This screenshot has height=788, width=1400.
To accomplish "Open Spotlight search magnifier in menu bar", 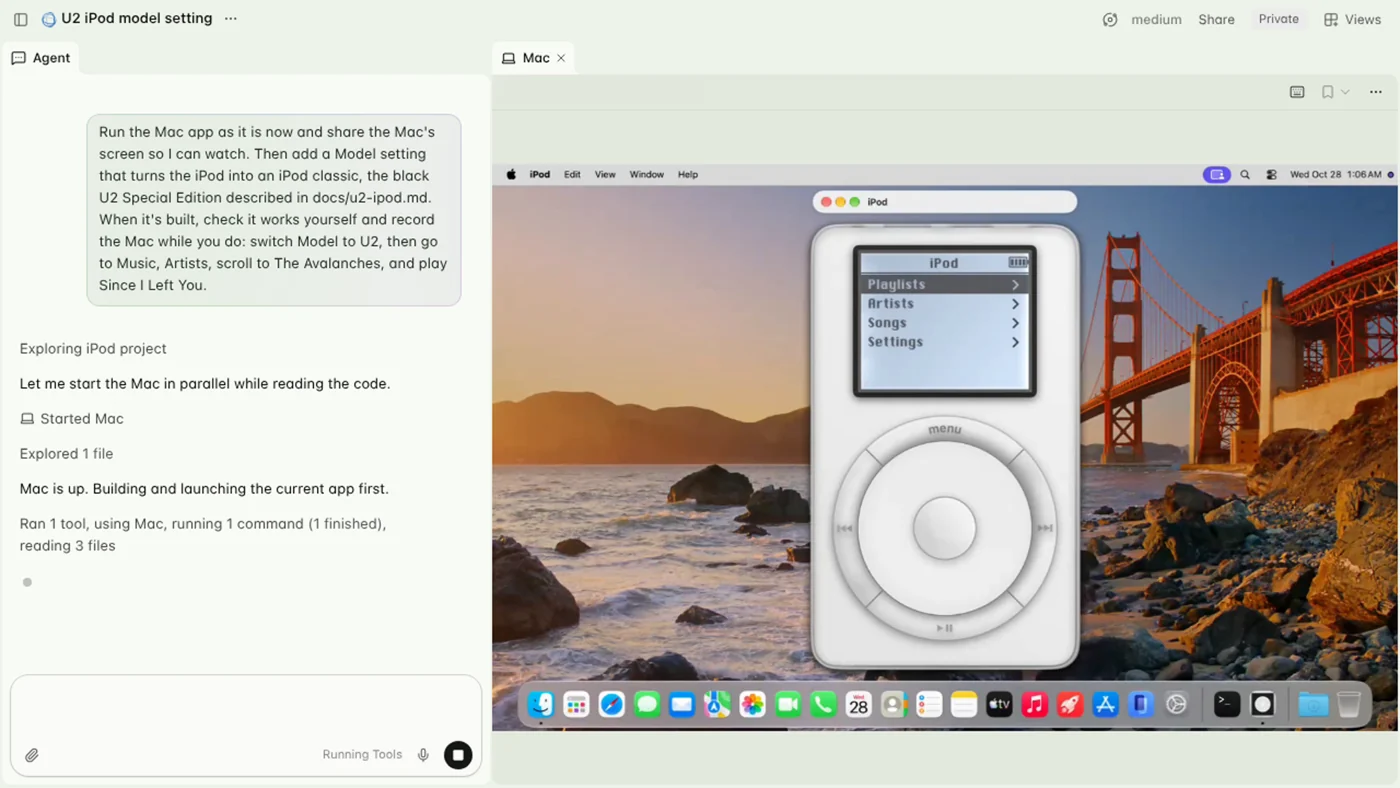I will click(1245, 174).
